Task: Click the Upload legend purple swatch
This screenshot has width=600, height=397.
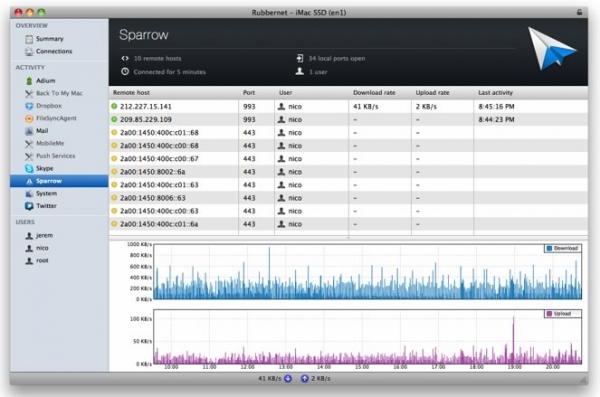Action: [x=549, y=314]
